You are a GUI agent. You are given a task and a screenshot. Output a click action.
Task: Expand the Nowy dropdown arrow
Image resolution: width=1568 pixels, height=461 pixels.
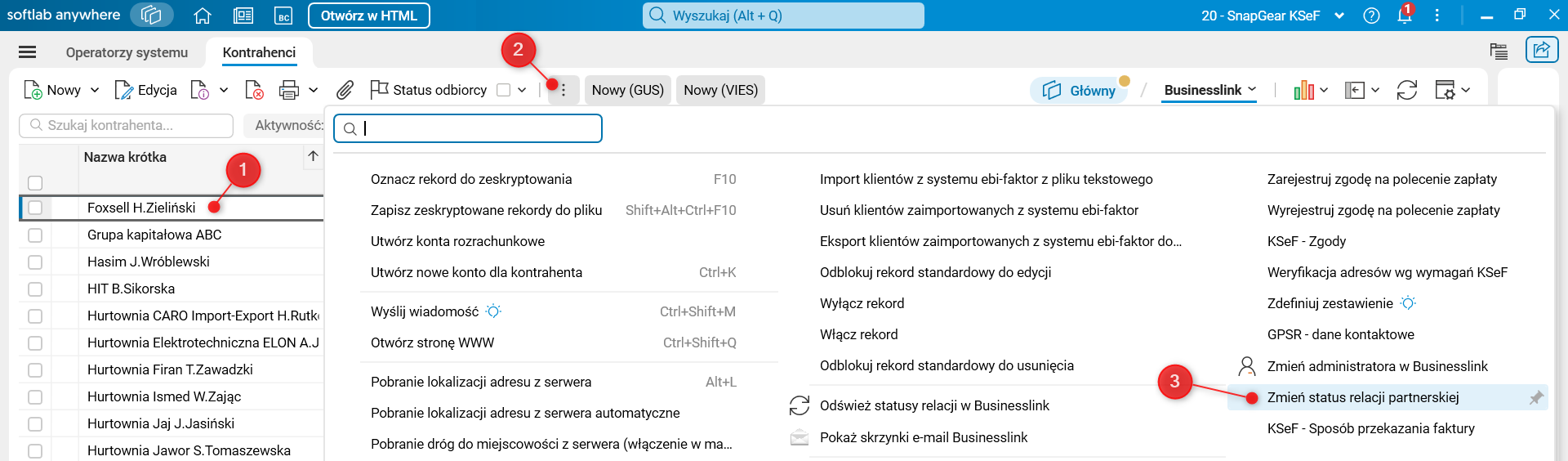pos(95,90)
